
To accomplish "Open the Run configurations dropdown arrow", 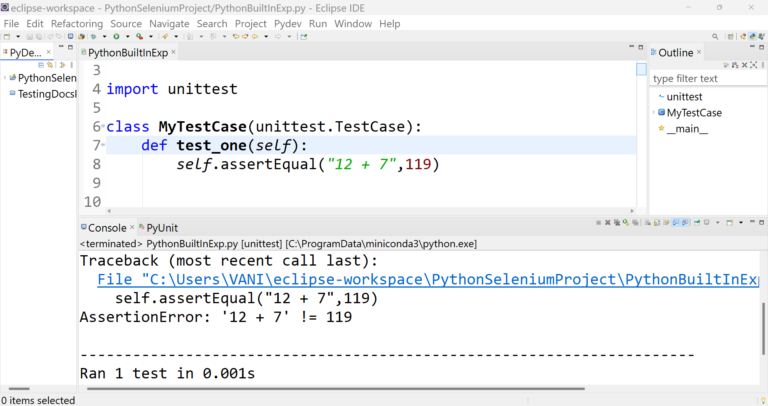I will [127, 36].
